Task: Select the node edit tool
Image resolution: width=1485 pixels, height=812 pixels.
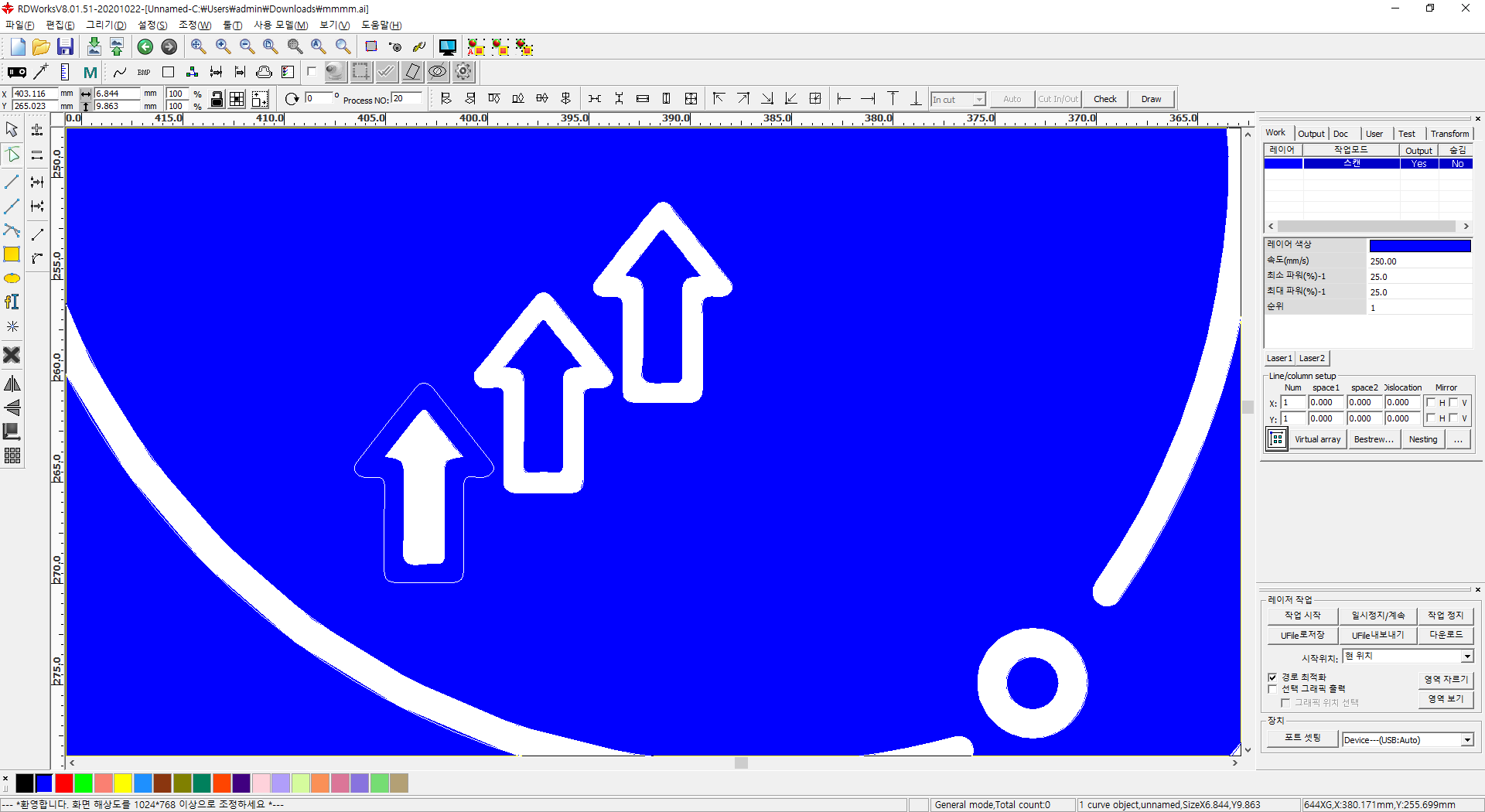Action: pyautogui.click(x=12, y=155)
